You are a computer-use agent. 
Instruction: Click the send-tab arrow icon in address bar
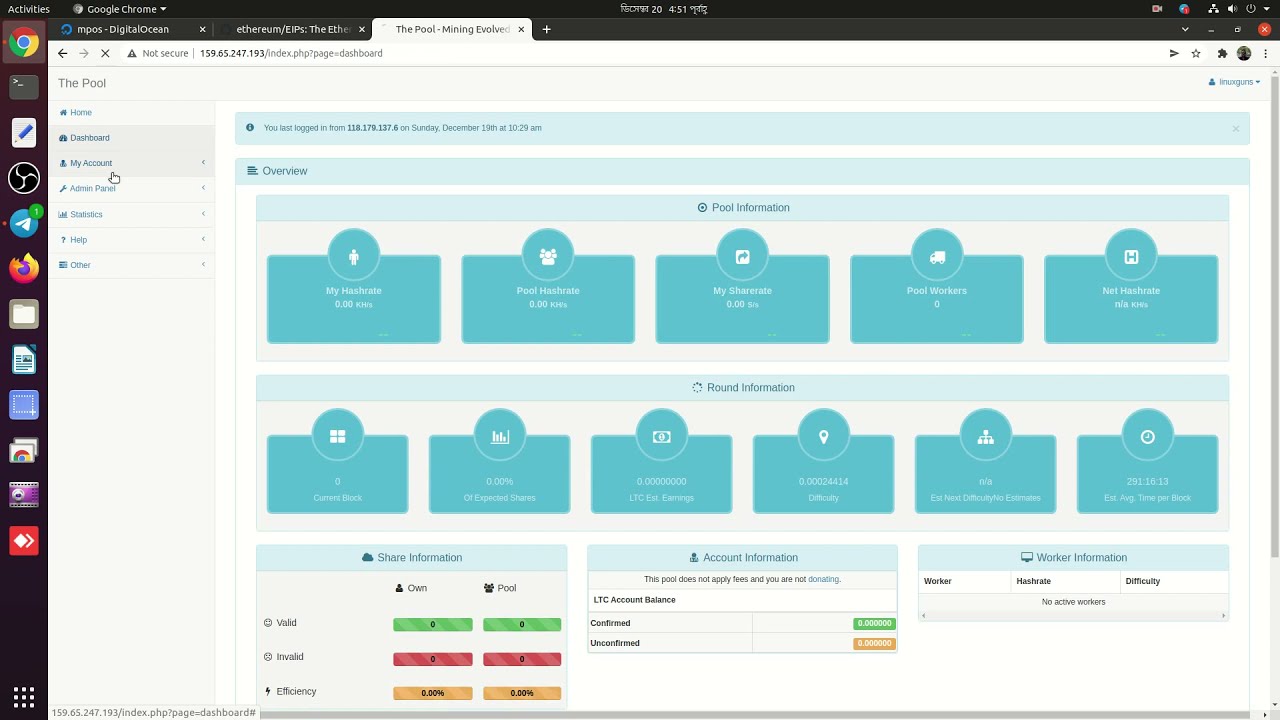pyautogui.click(x=1174, y=53)
